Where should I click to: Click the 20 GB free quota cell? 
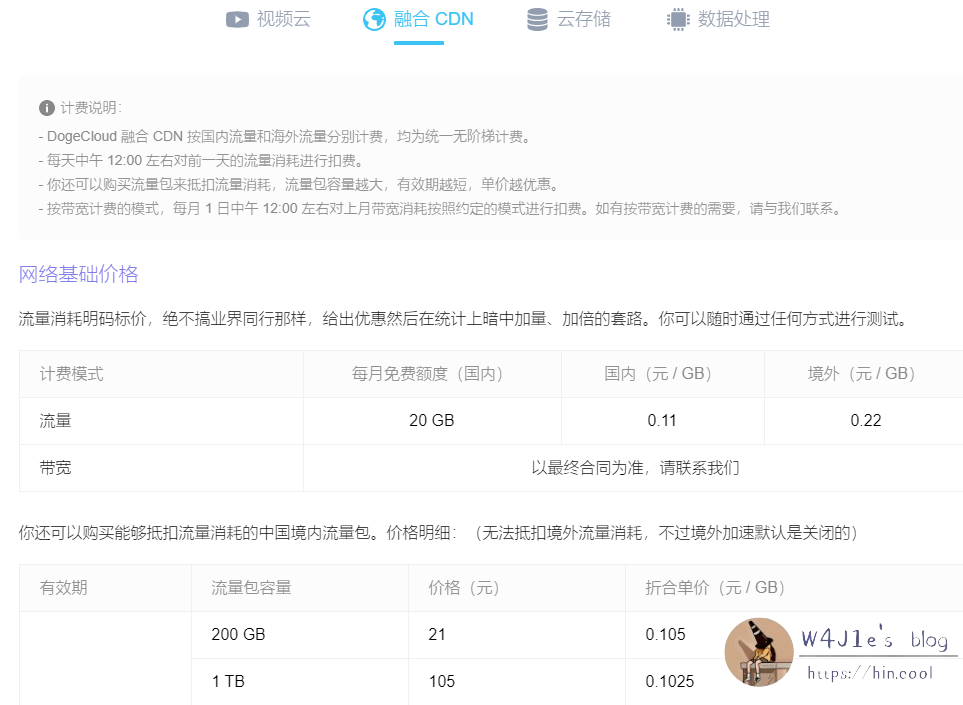432,421
